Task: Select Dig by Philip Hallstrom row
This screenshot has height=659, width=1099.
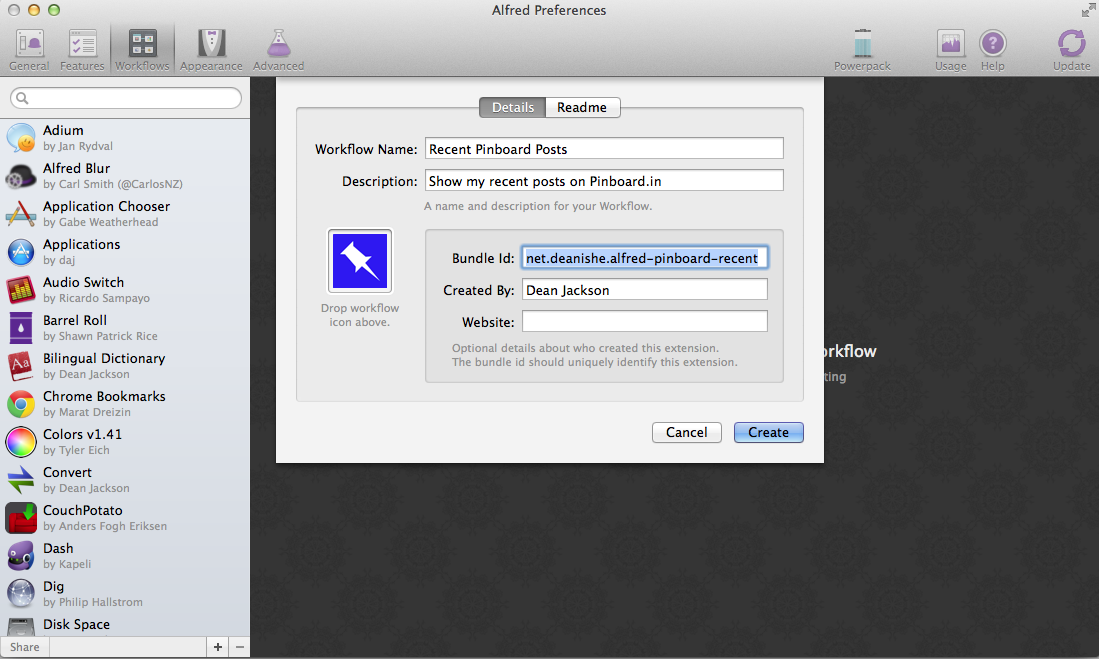Action: 125,593
